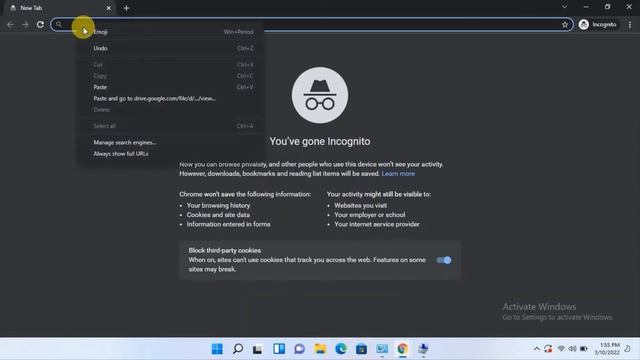
Task: Open the notification moon icon
Action: [628, 349]
